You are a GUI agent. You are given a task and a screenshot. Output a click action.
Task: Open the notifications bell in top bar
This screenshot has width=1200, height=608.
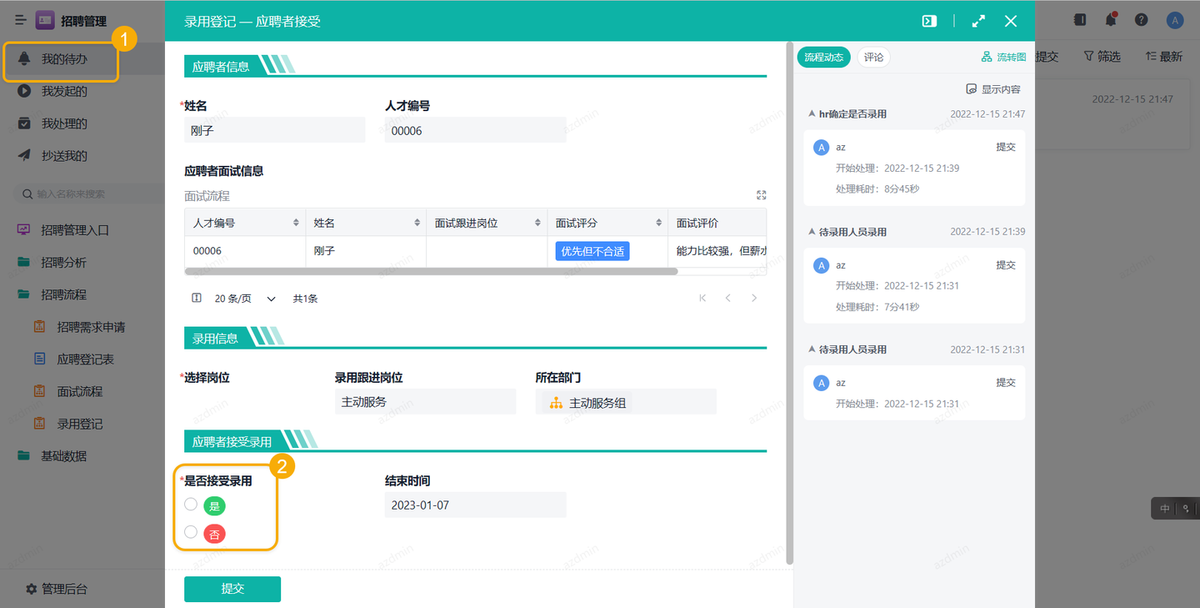pos(1110,19)
